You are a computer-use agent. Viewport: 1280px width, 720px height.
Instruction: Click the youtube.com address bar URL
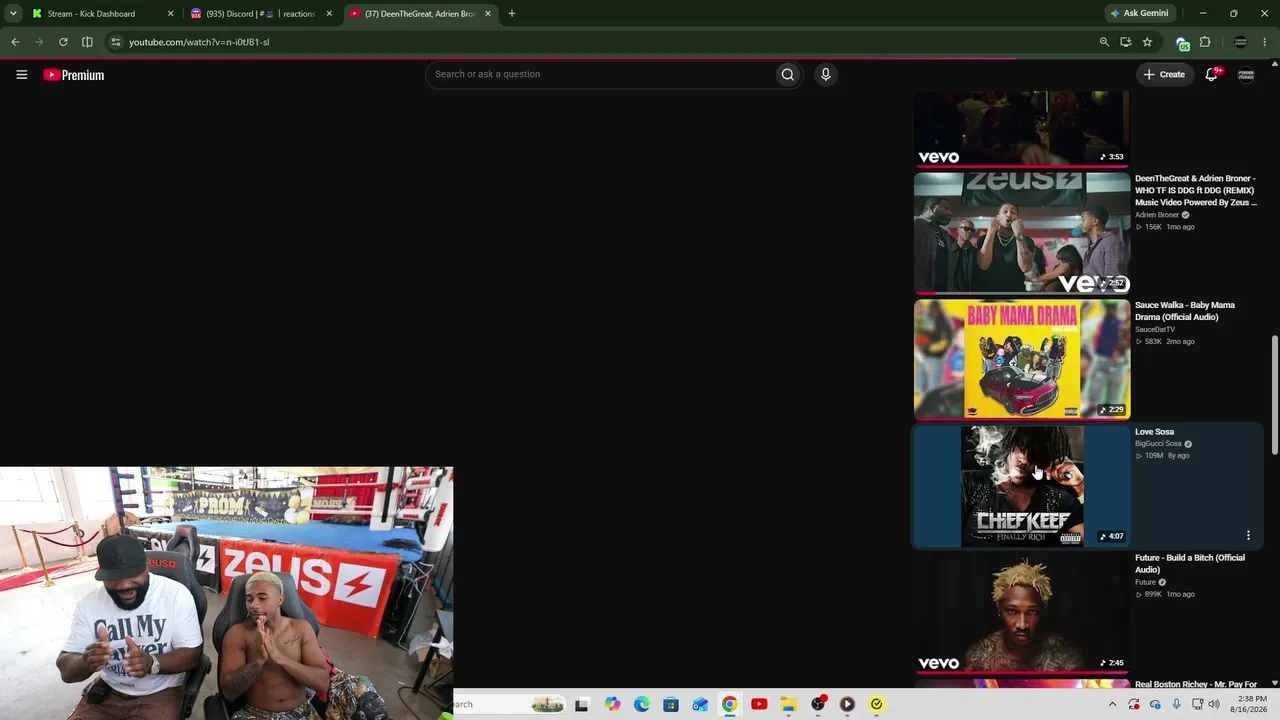pyautogui.click(x=199, y=42)
